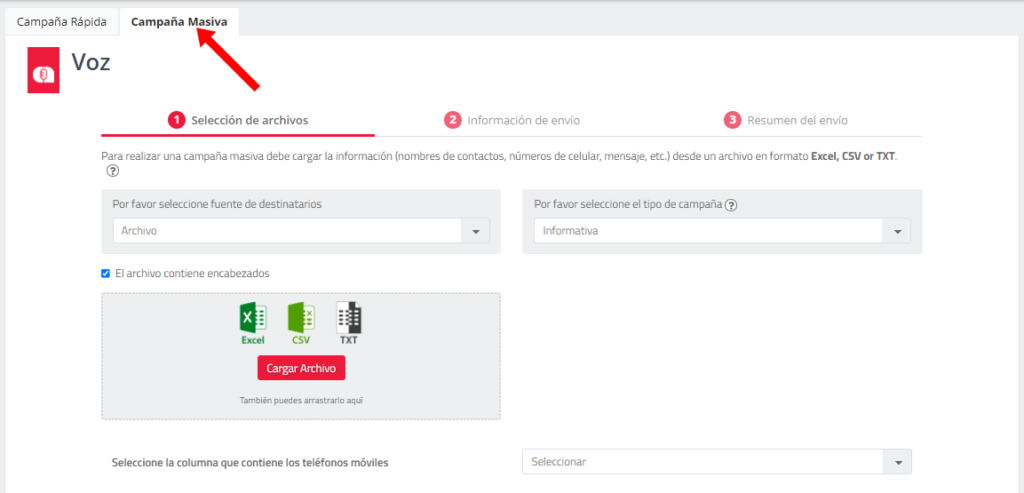Click the step 3 number circle

tap(732, 120)
